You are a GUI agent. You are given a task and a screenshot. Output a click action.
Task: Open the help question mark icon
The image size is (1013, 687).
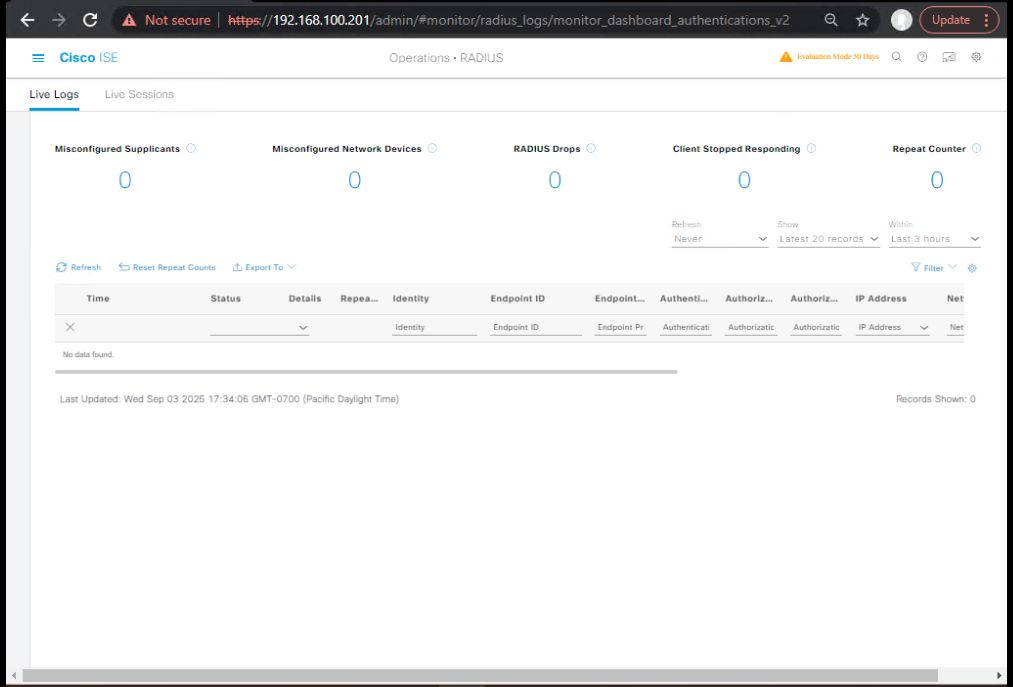(922, 57)
